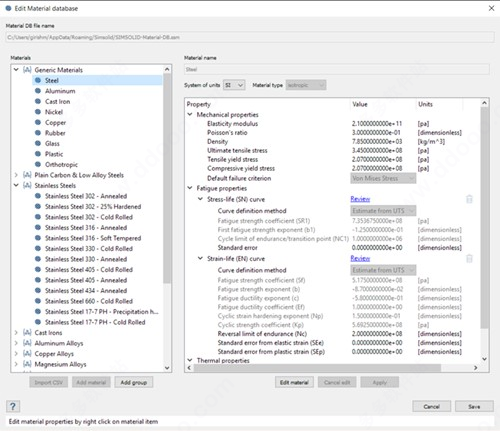Select Stainless Steel 316 - Annealed

pyautogui.click(x=86, y=227)
